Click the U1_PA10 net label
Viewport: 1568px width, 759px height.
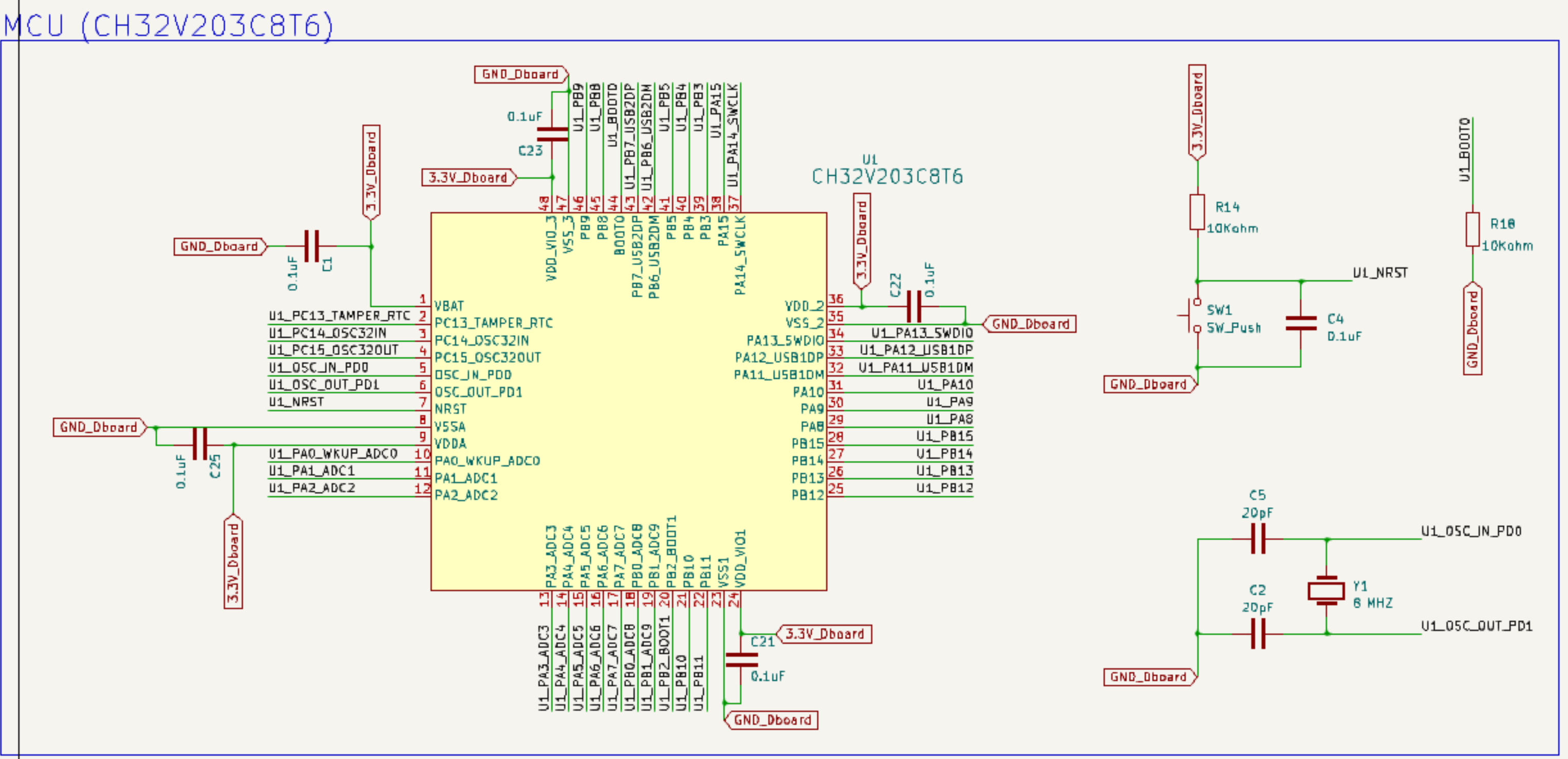(x=945, y=385)
